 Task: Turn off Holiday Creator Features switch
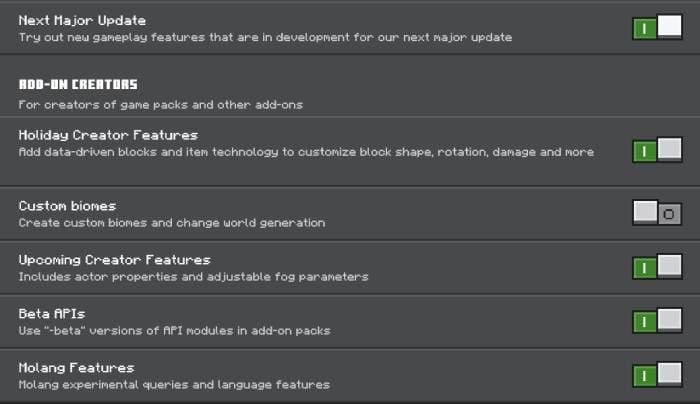(657, 151)
